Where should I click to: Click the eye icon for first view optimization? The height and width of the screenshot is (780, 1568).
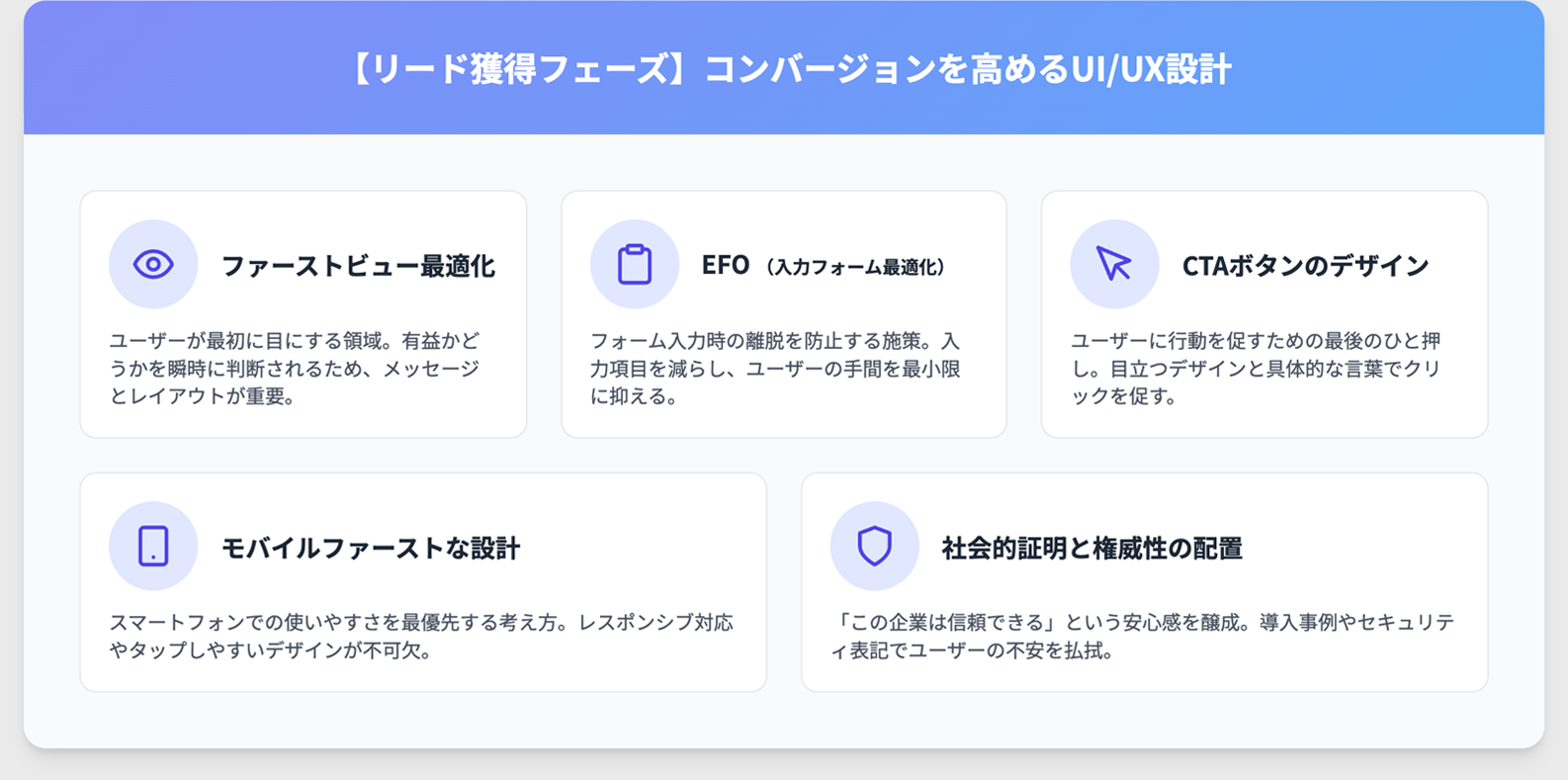tap(153, 264)
